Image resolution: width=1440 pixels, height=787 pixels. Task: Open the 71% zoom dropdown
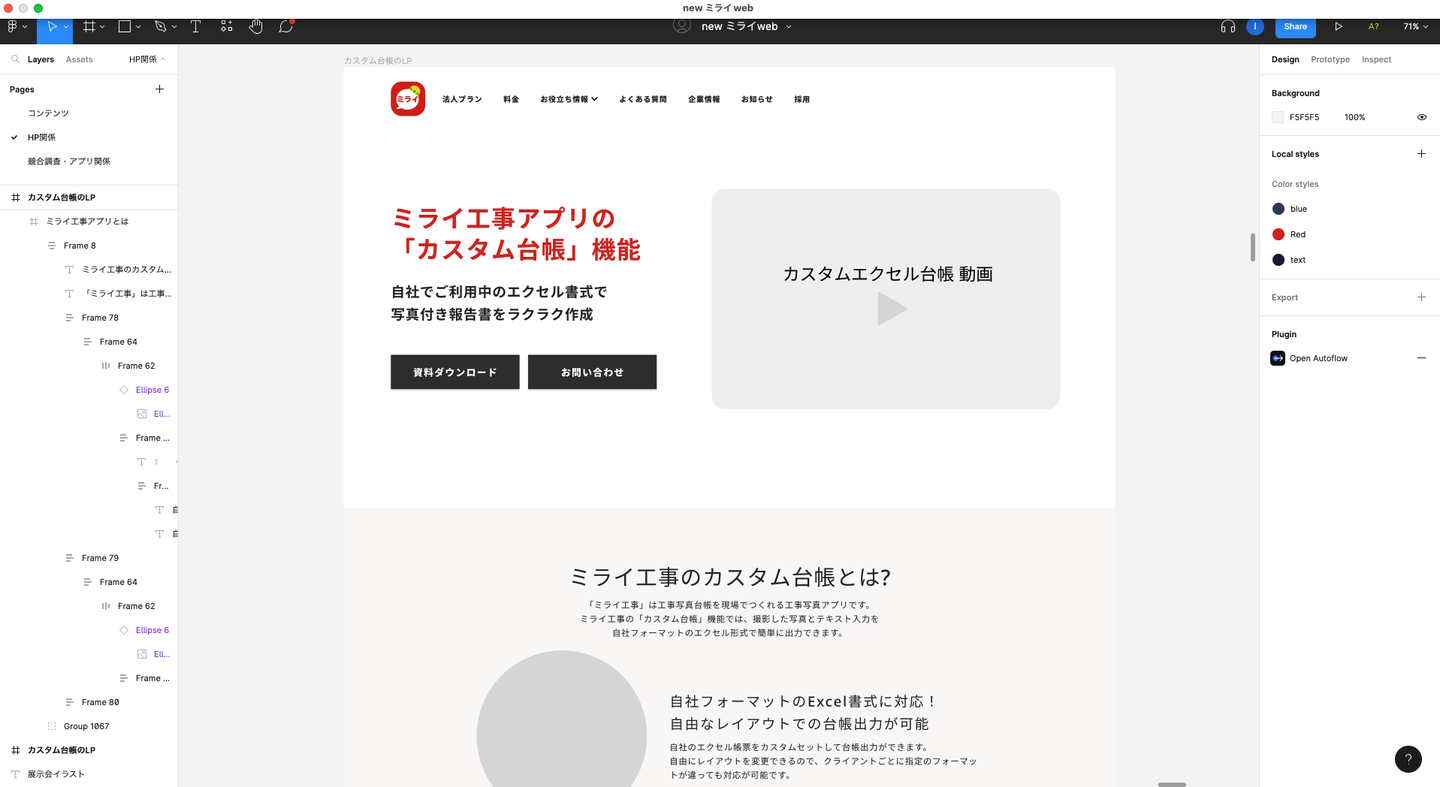click(1416, 27)
